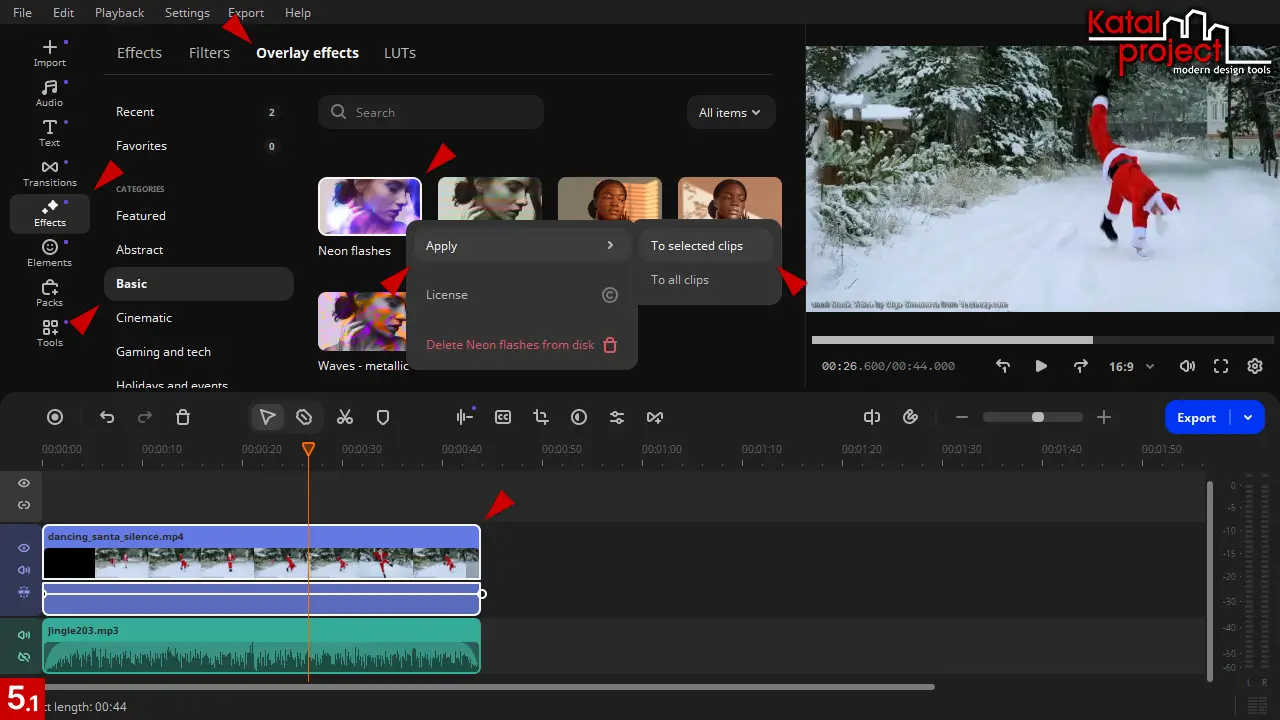Toggle visibility of the top empty track

pyautogui.click(x=24, y=483)
